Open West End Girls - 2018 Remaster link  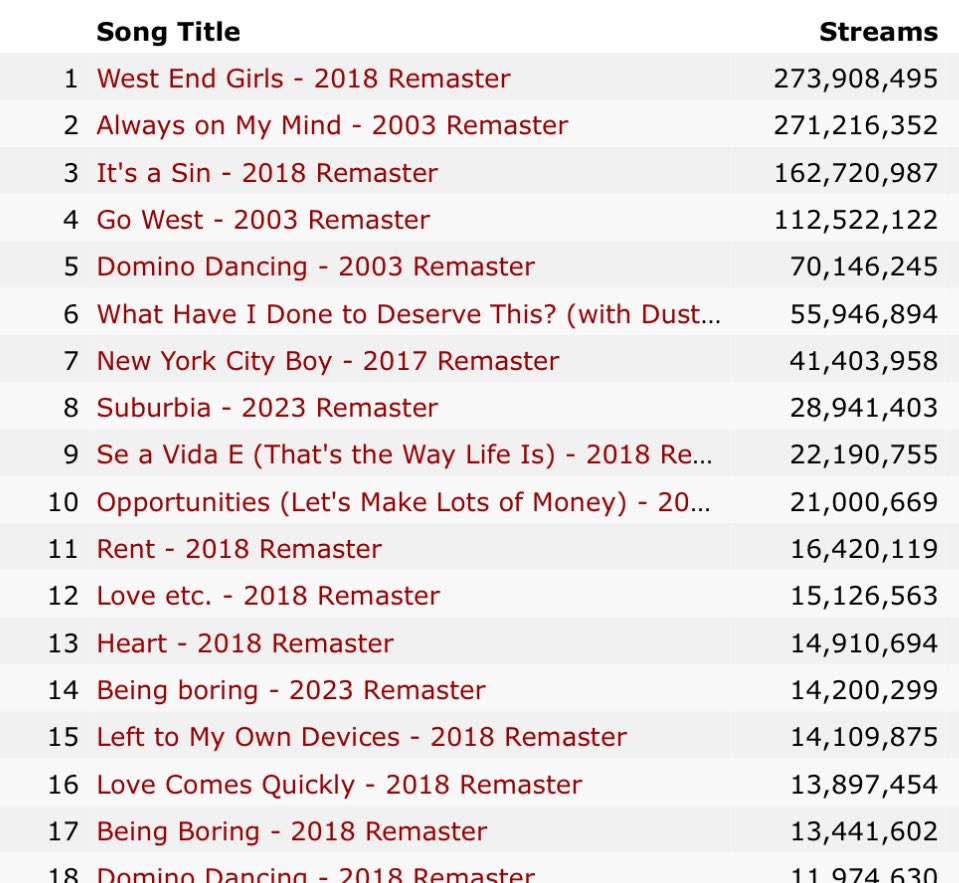pyautogui.click(x=303, y=78)
